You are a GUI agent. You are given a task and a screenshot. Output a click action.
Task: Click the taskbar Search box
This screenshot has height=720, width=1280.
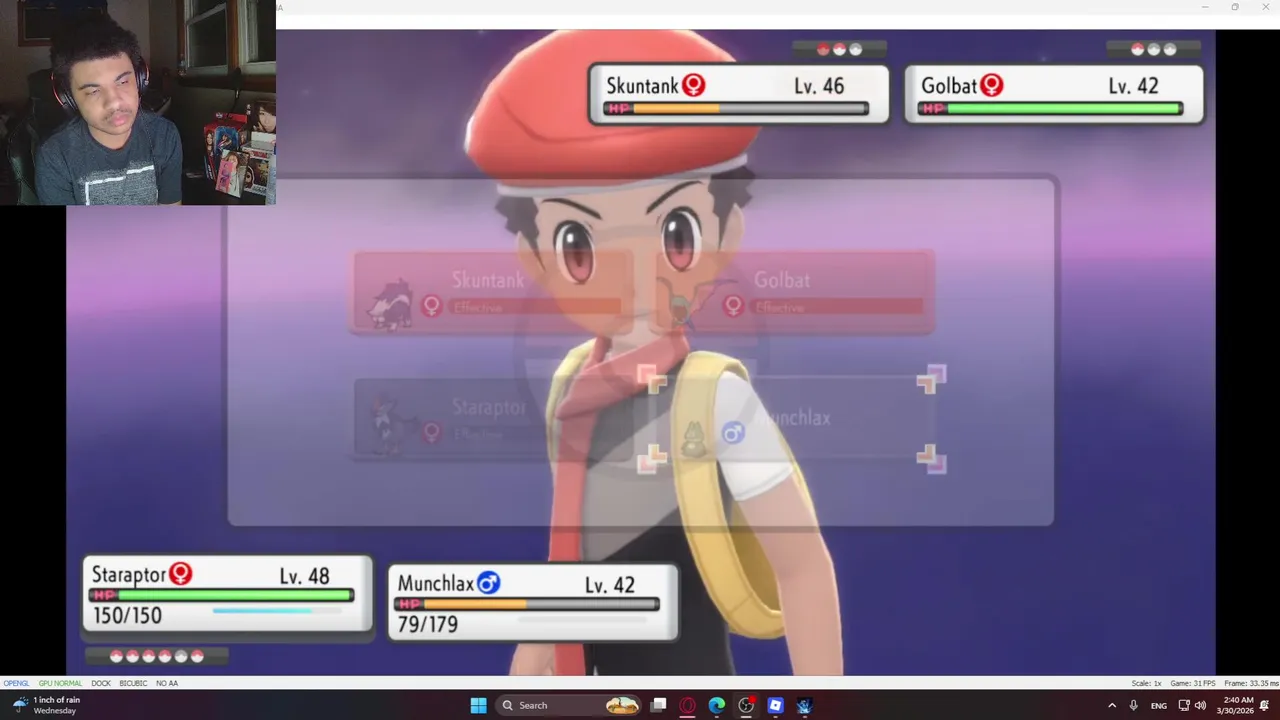point(567,705)
